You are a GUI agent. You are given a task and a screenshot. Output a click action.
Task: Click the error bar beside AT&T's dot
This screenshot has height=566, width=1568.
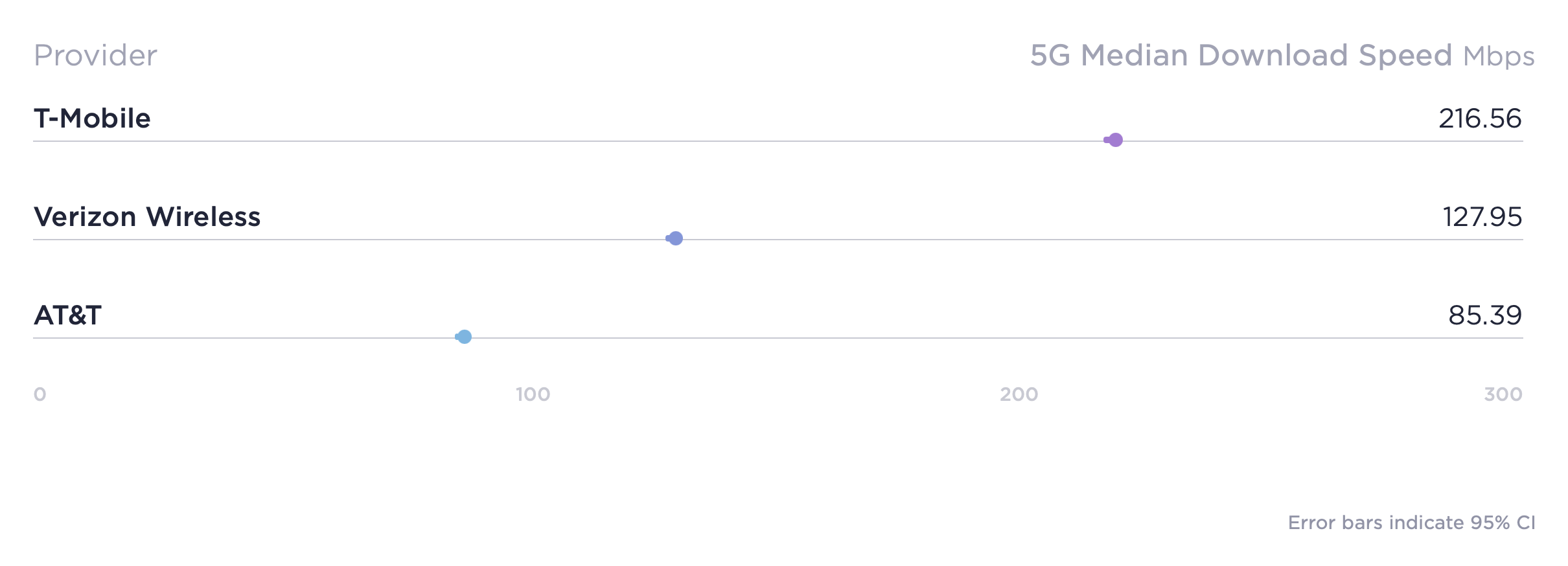457,337
